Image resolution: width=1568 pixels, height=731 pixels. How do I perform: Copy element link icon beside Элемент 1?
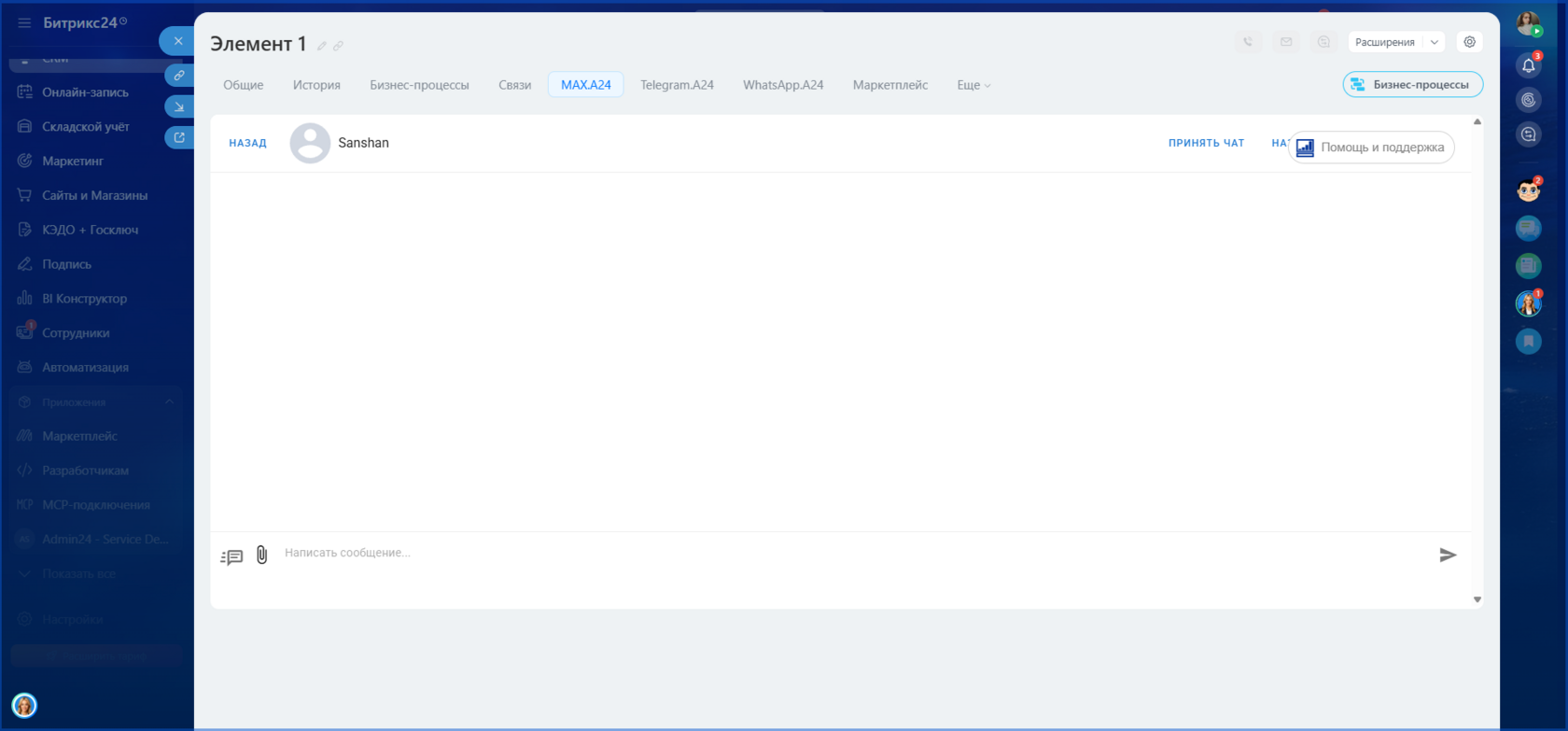(x=338, y=46)
